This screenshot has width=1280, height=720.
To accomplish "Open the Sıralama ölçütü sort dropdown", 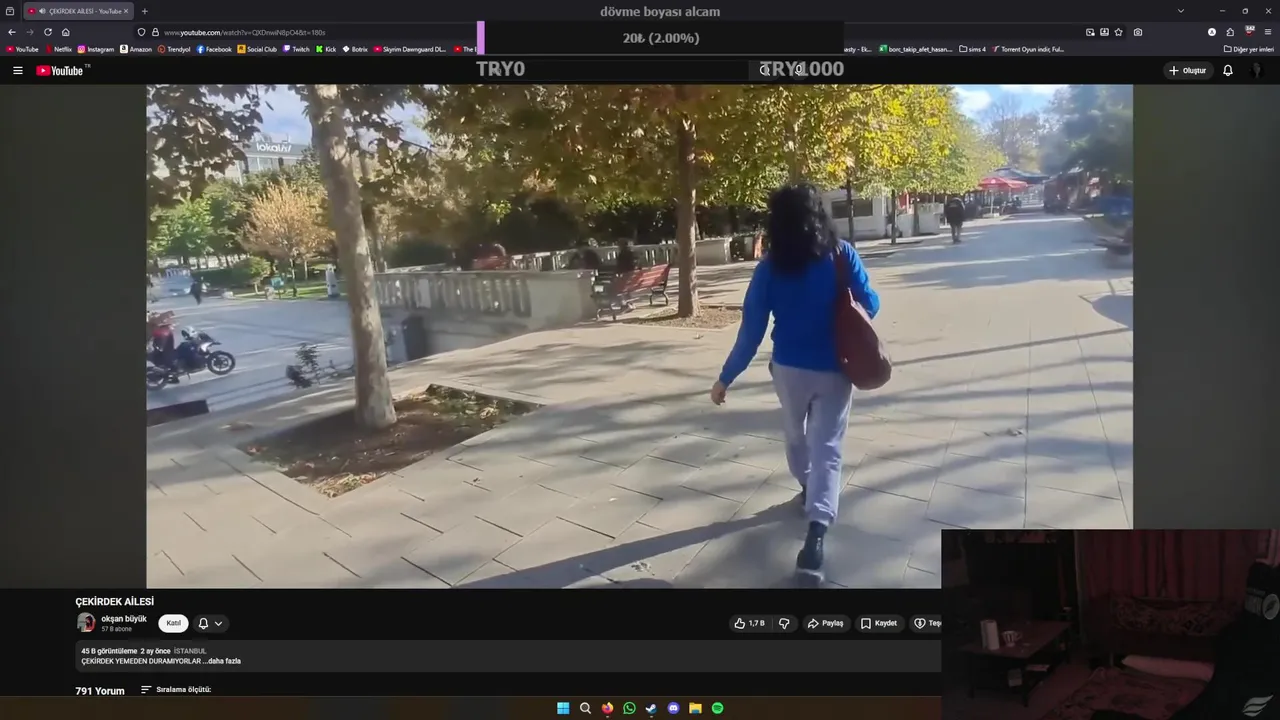I will pos(176,690).
